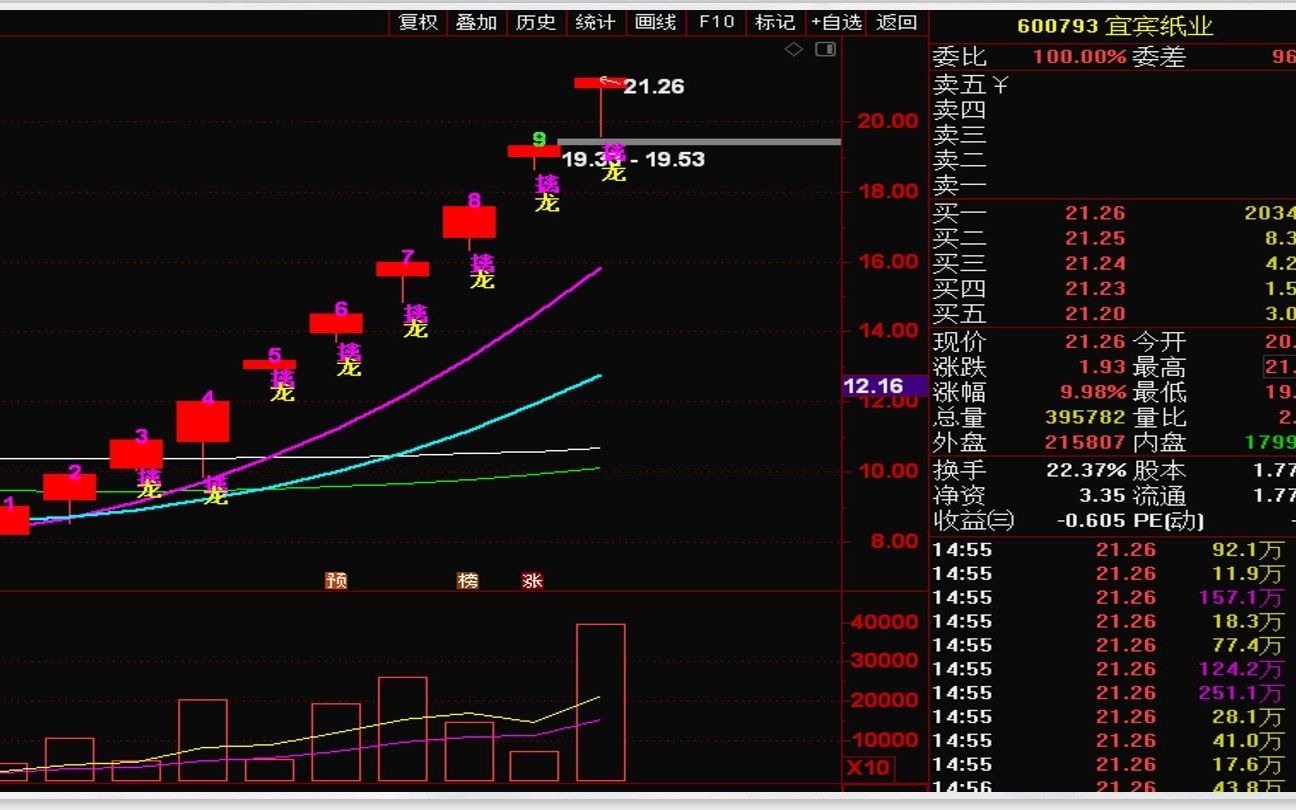Click the 涨幅 9.98% value
1296x810 pixels.
[x=1092, y=392]
